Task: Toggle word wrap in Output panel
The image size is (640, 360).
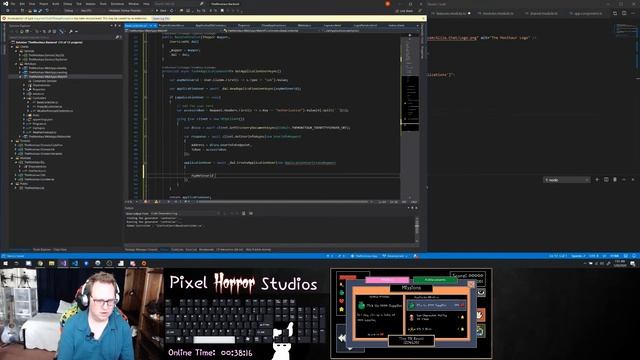Action: click(x=251, y=213)
